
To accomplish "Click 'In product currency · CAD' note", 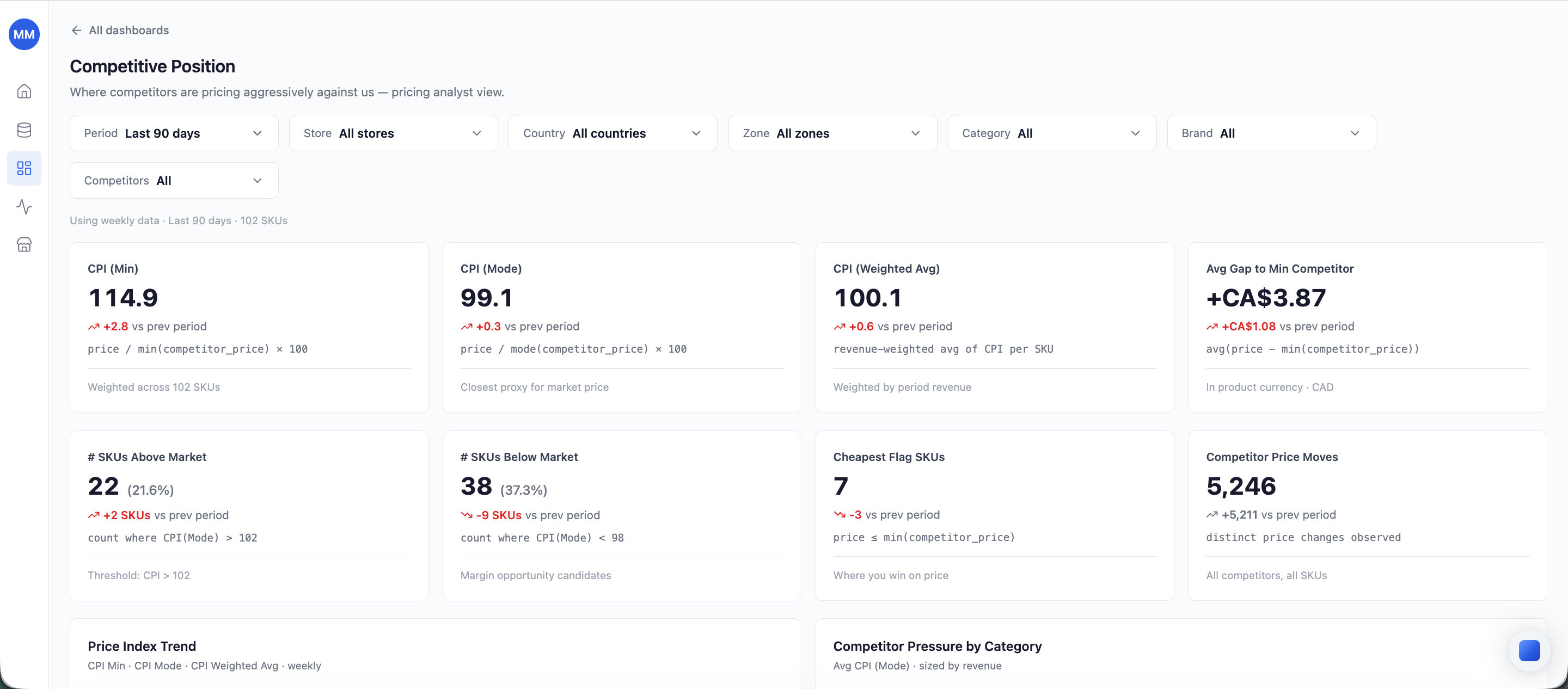I will coord(1269,387).
